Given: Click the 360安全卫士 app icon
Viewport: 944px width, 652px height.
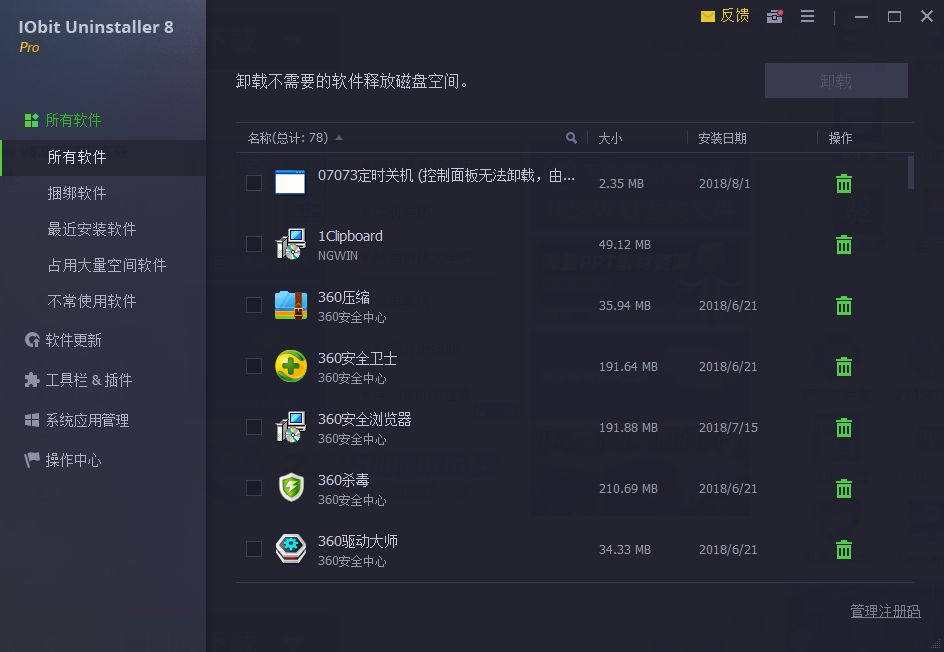Looking at the screenshot, I should point(291,365).
